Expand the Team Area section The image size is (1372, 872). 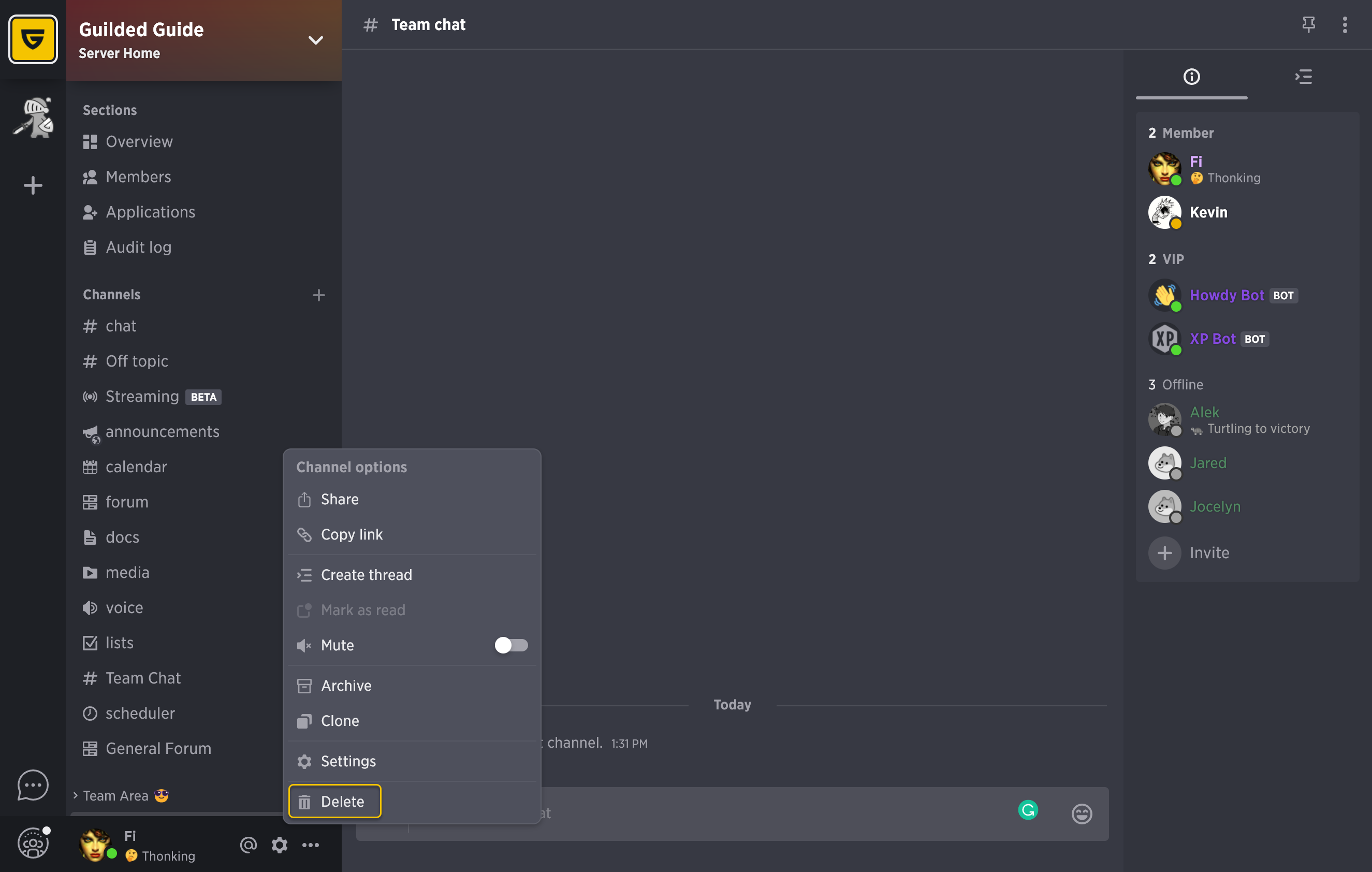point(75,795)
